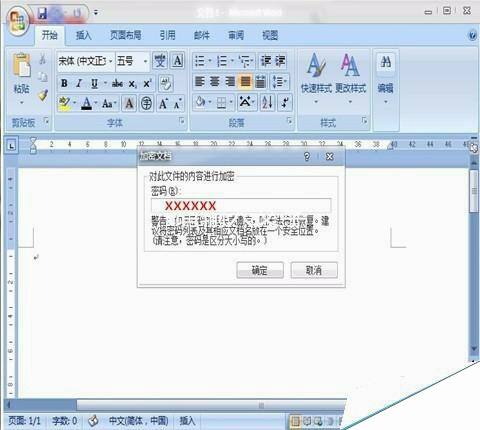Shrink font size A icon
This screenshot has width=480, height=430.
178,104
